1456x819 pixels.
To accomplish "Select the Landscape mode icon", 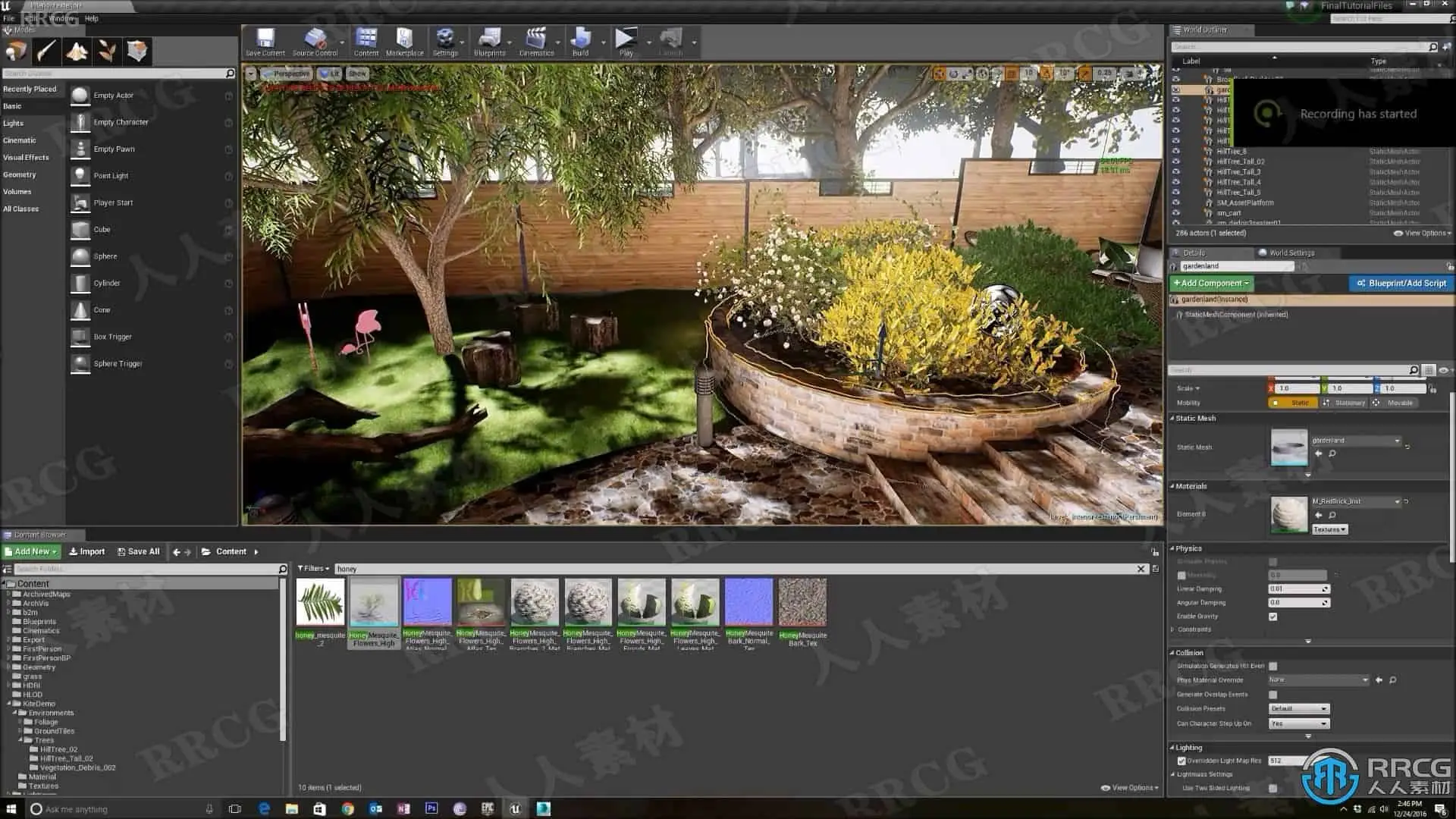I will point(77,52).
